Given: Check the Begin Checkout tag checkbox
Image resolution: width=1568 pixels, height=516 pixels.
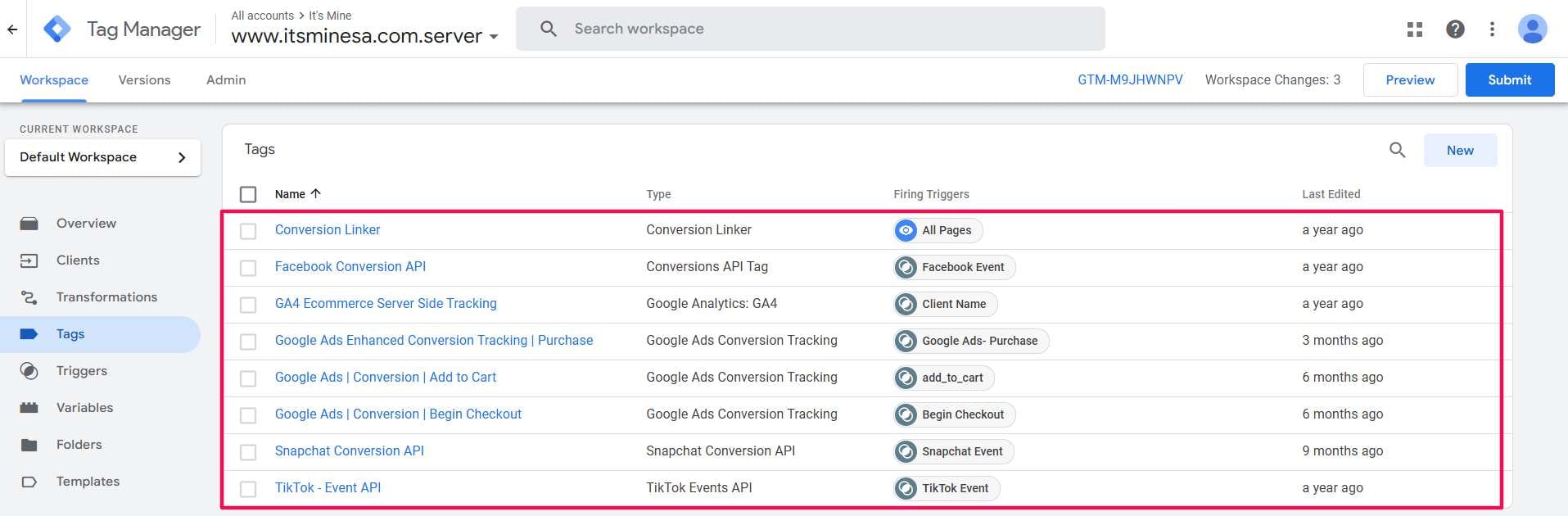Looking at the screenshot, I should [x=248, y=415].
